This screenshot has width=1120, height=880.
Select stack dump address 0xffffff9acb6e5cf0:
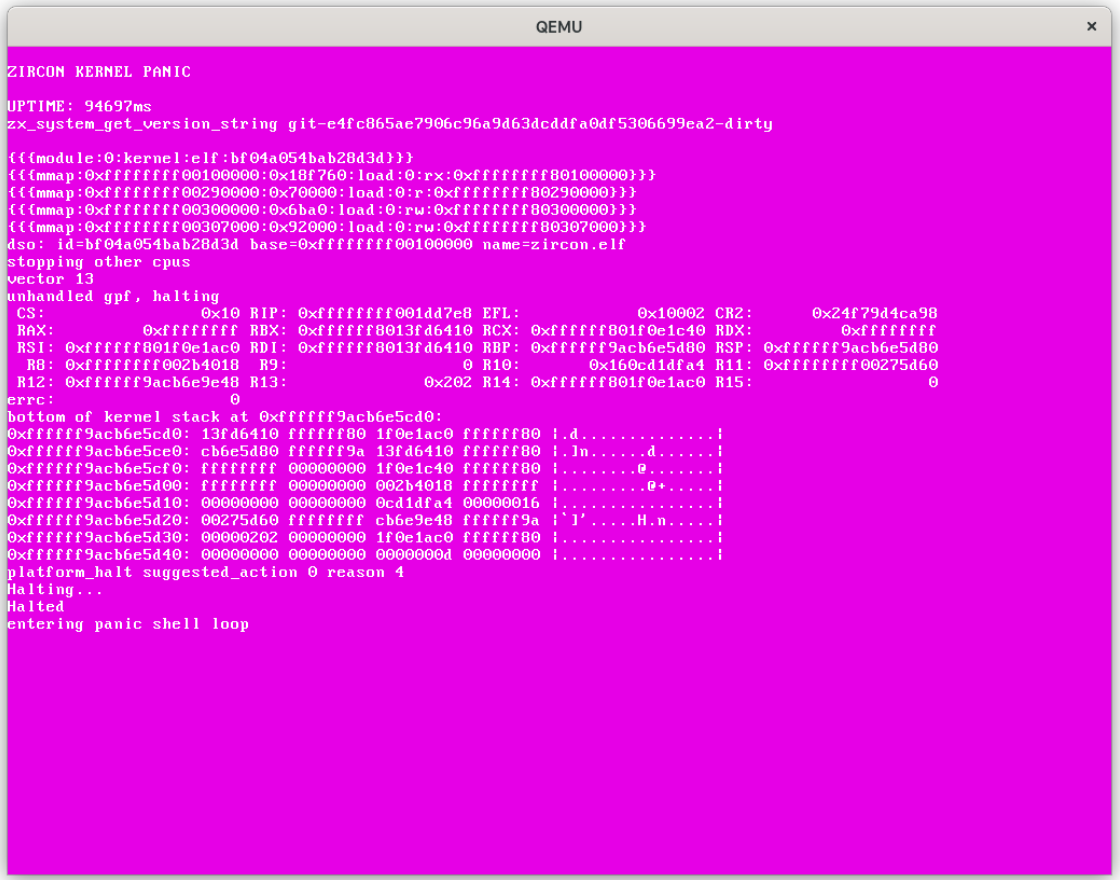[99, 469]
